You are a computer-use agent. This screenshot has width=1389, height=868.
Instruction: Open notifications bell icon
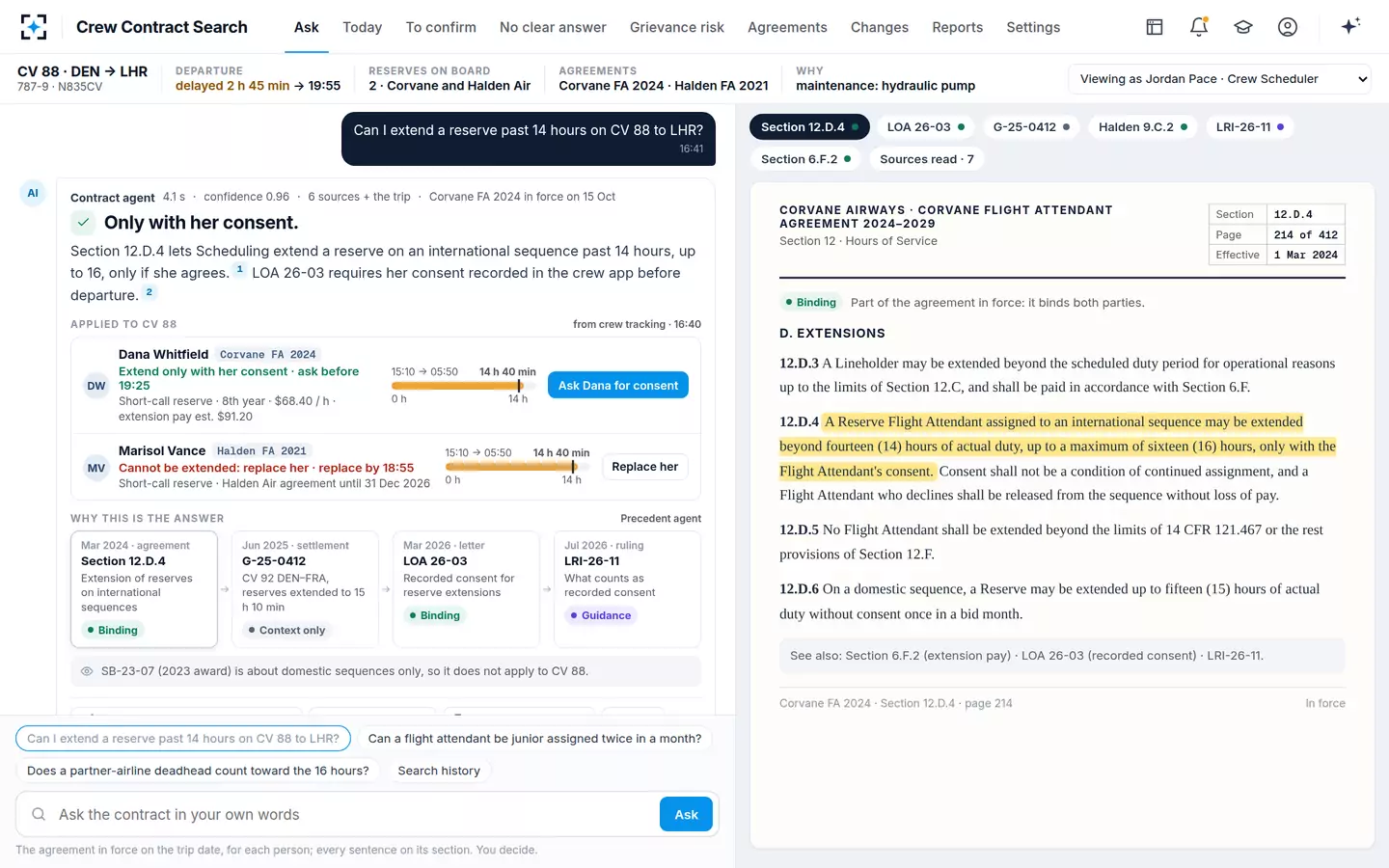(1199, 27)
